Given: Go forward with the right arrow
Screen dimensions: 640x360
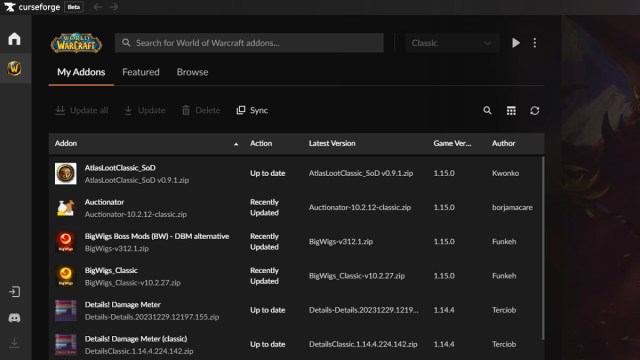Looking at the screenshot, I should point(114,7).
